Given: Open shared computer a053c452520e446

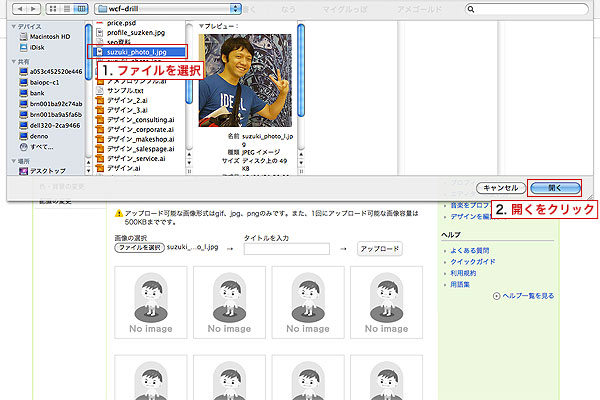Looking at the screenshot, I should [x=51, y=72].
